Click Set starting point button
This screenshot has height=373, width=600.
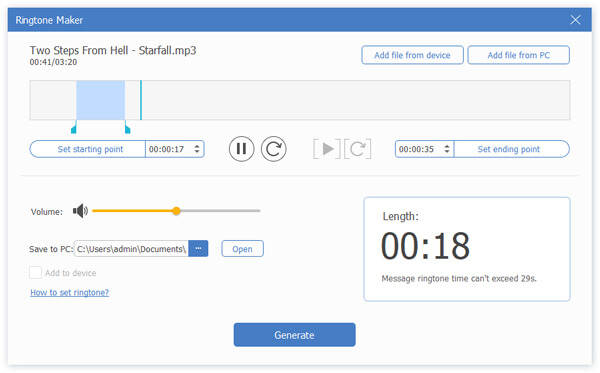click(x=88, y=149)
